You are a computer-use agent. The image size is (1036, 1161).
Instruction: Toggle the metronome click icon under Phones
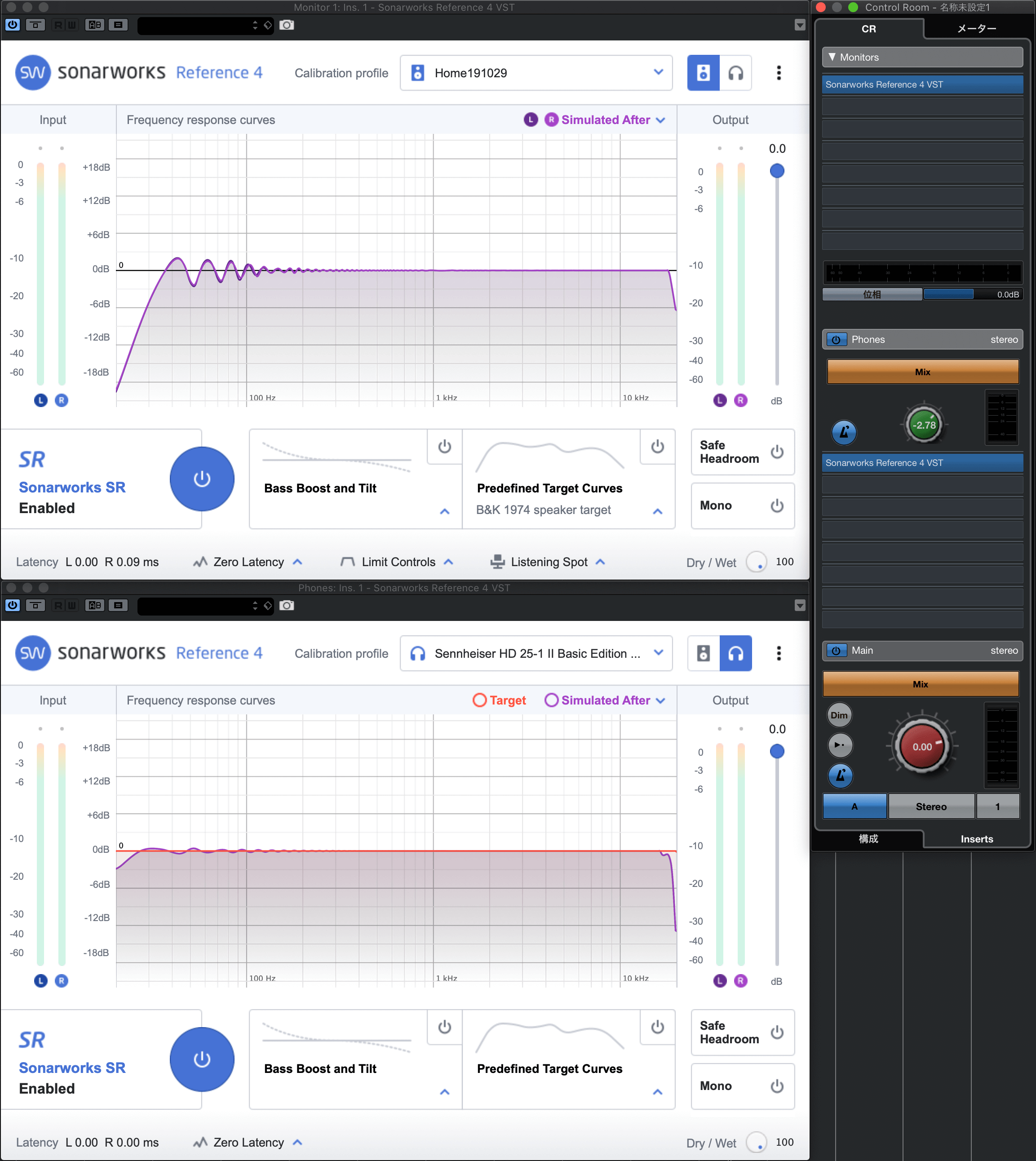tap(844, 432)
